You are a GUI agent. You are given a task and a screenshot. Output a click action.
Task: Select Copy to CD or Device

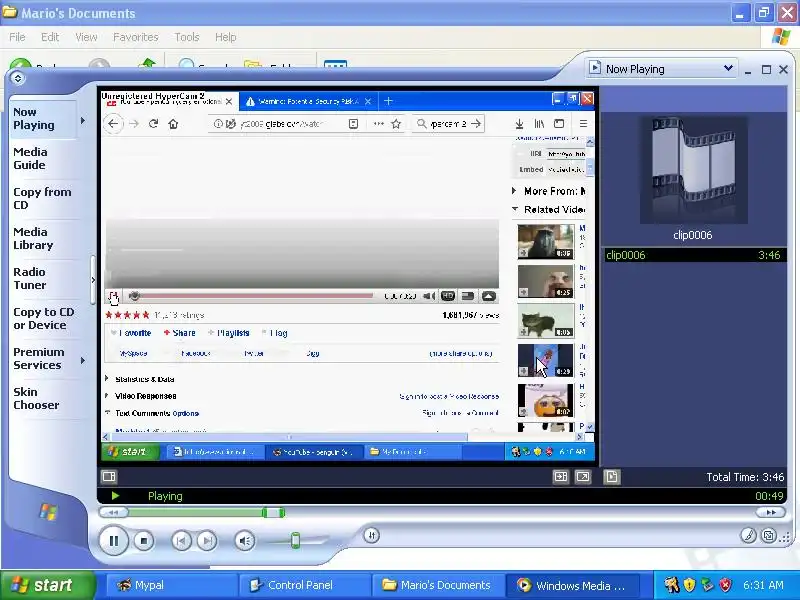(43, 318)
